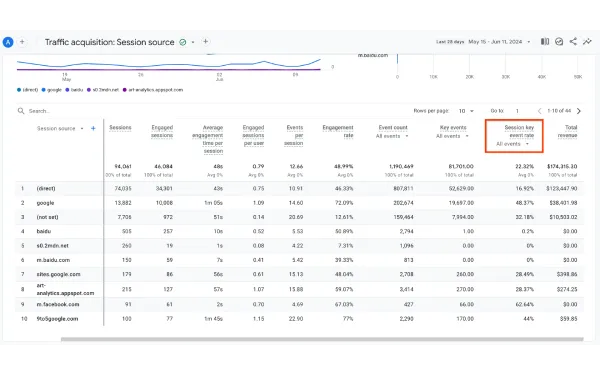Click (direct) key events cell 52,629.00
This screenshot has height=375, width=600.
461,189
